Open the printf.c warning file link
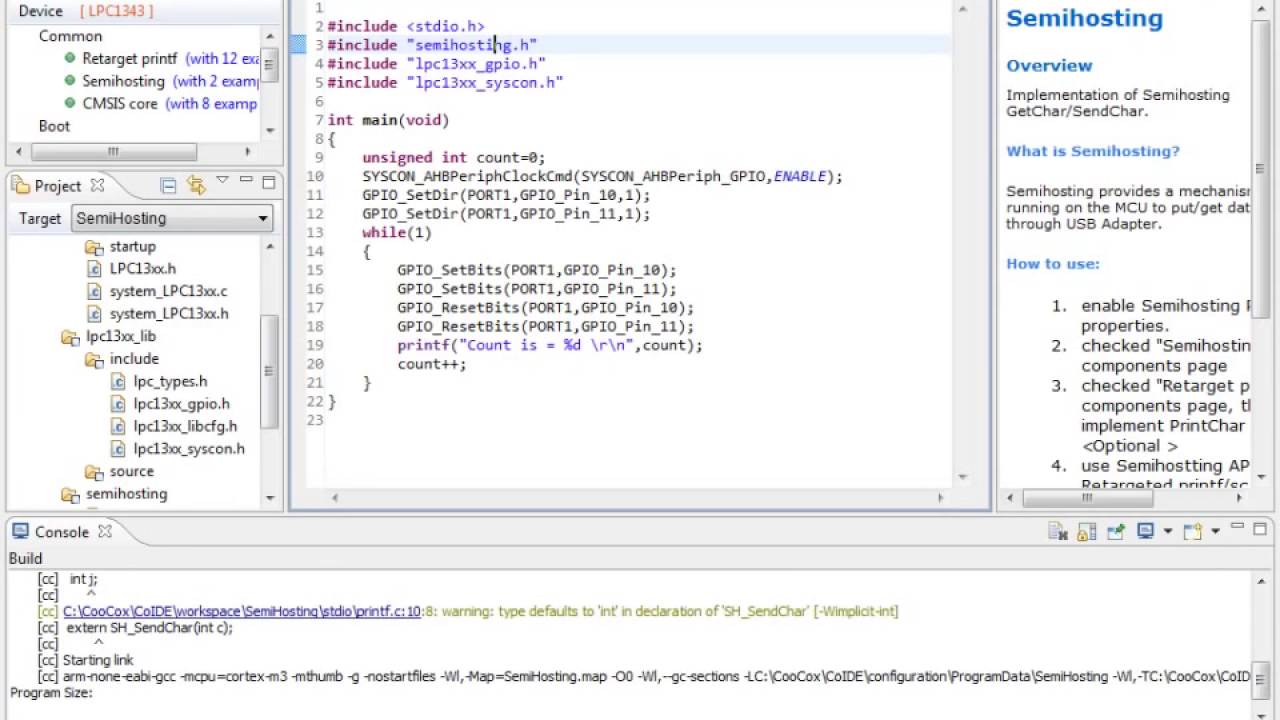The width and height of the screenshot is (1280, 720). (x=241, y=611)
